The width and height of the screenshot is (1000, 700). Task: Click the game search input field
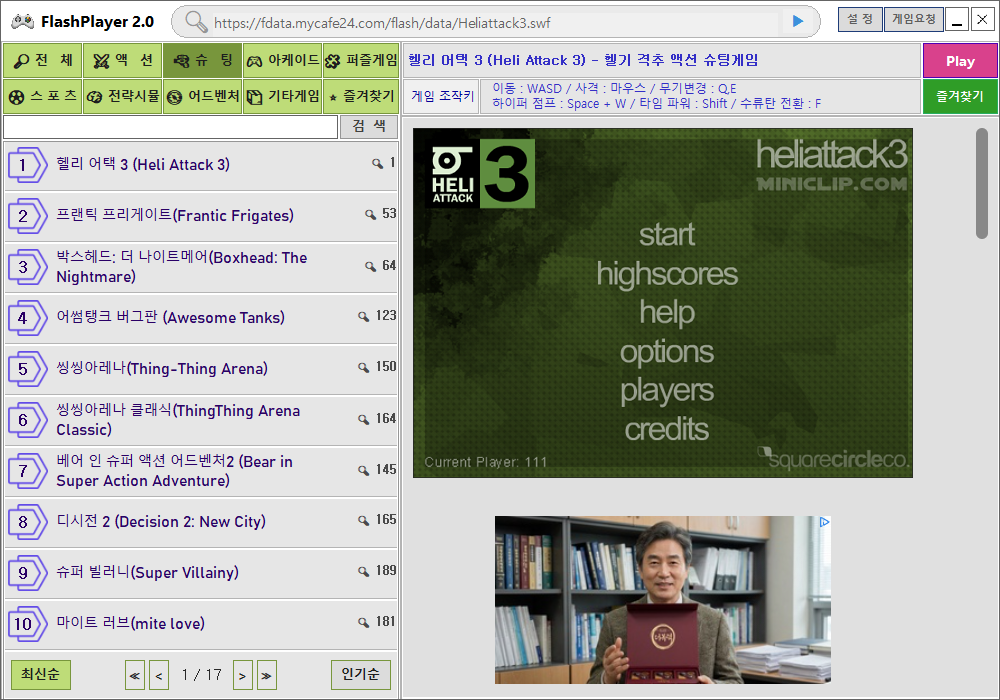[170, 127]
